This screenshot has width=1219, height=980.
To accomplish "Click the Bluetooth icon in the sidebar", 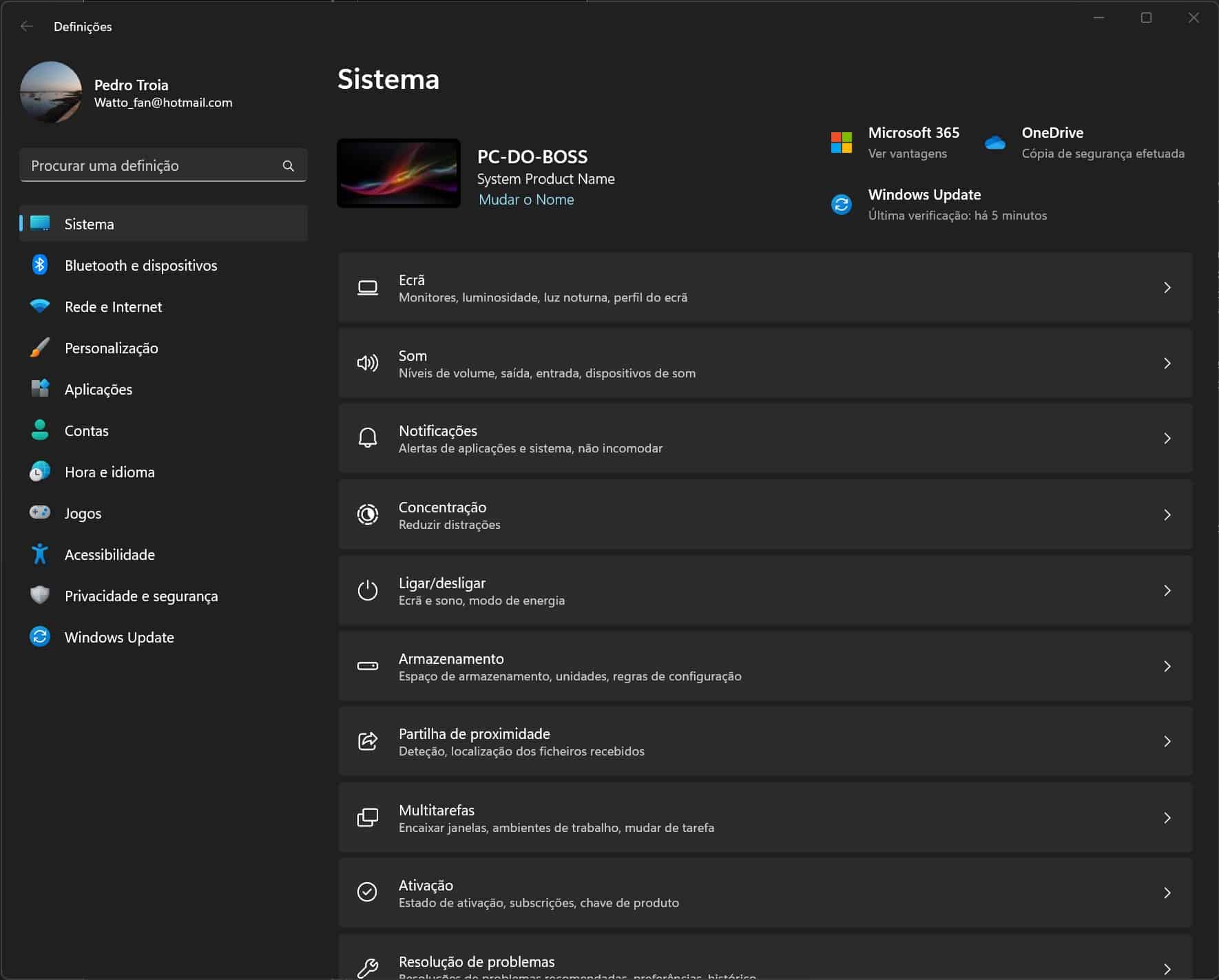I will pyautogui.click(x=40, y=265).
